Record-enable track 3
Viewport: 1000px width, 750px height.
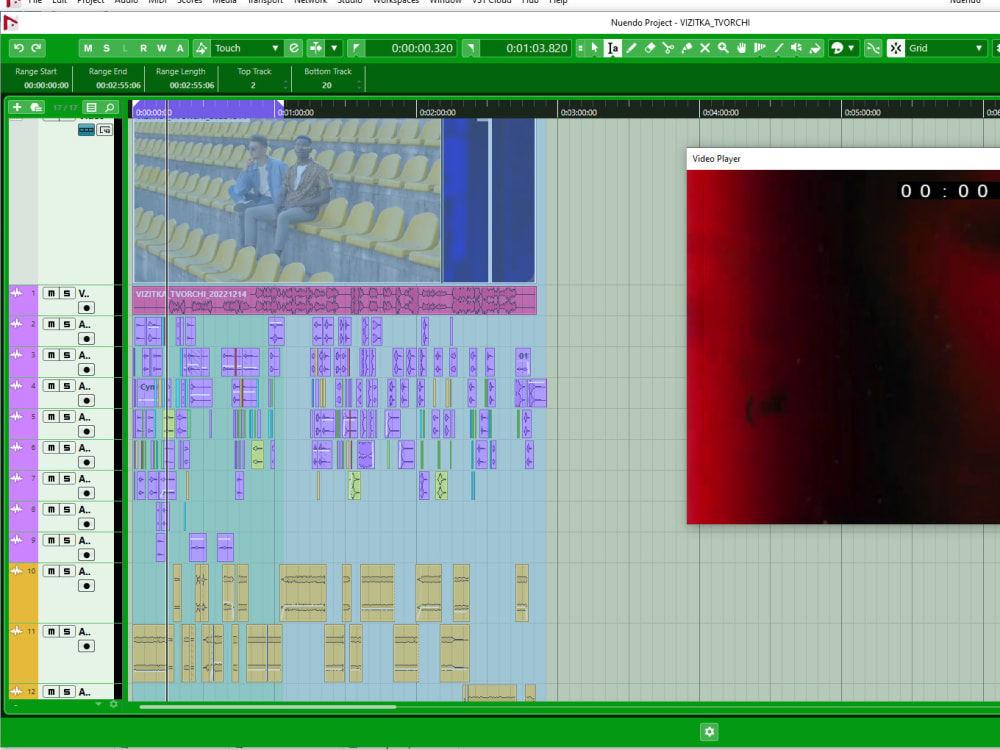pyautogui.click(x=86, y=369)
